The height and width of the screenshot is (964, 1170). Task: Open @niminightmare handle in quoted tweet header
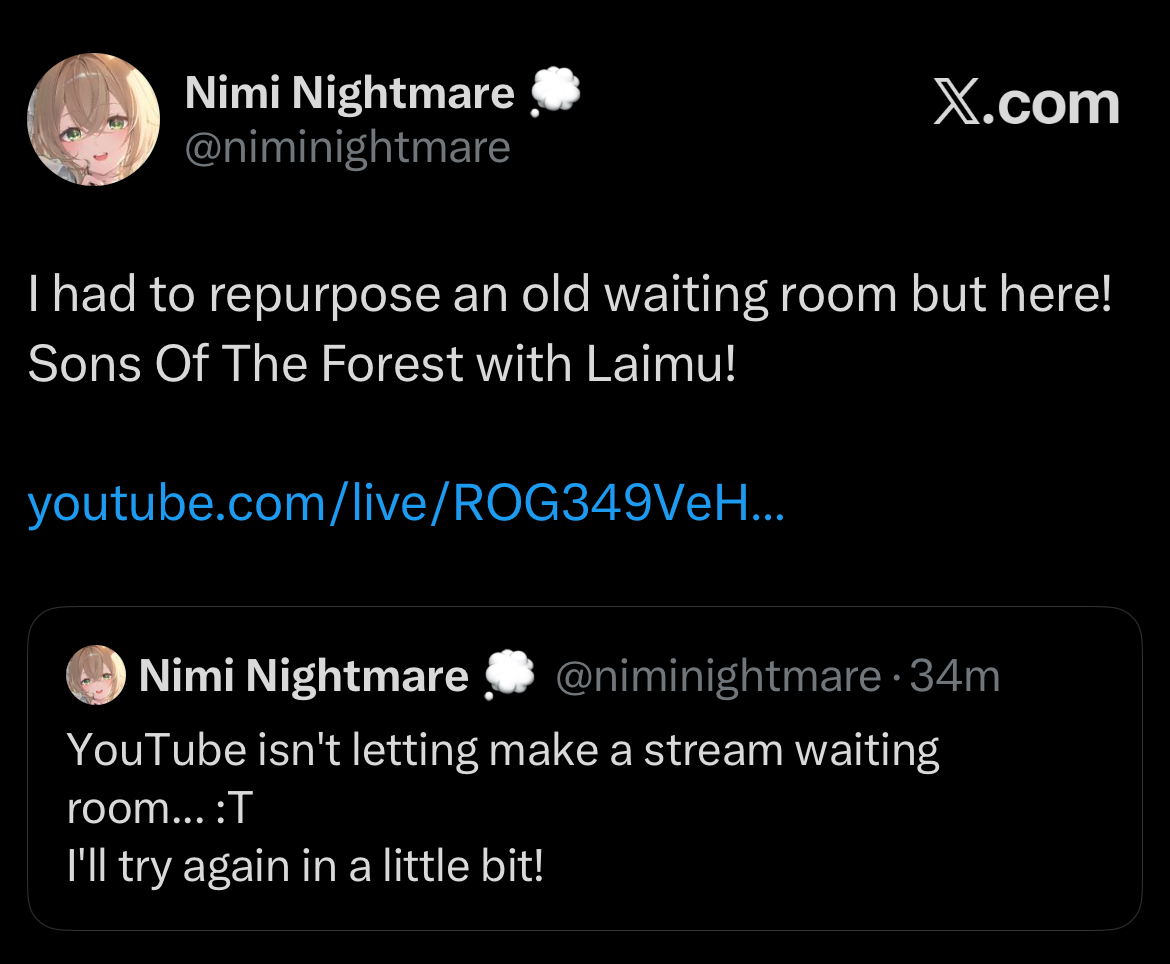(719, 677)
